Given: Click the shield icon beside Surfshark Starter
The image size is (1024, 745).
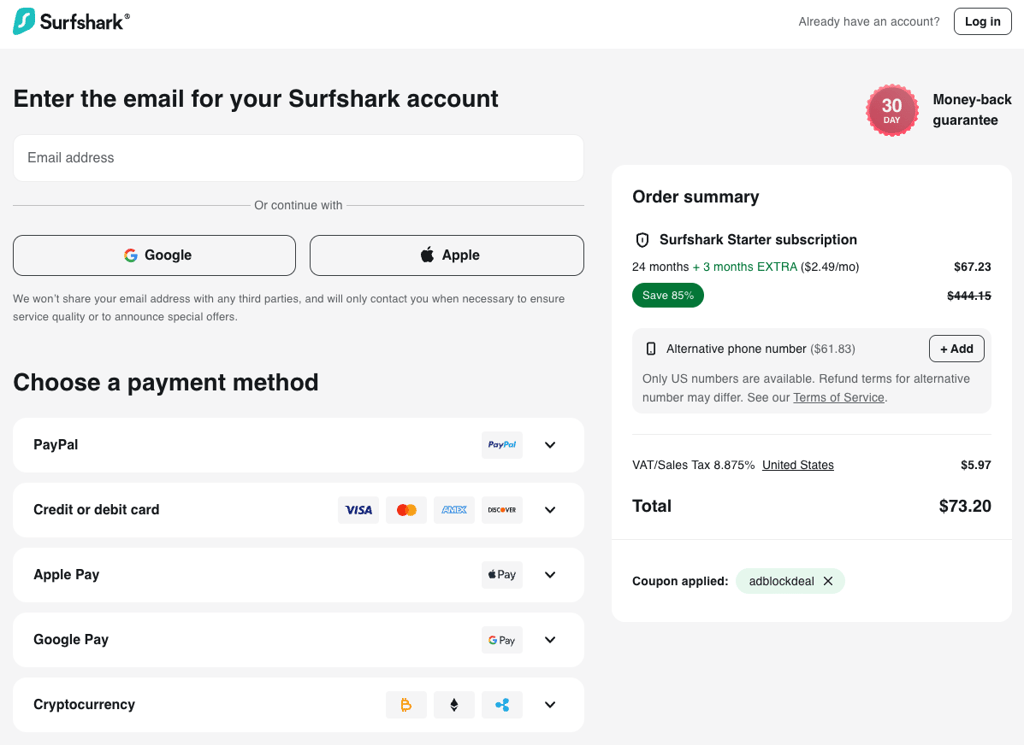Looking at the screenshot, I should click(642, 240).
